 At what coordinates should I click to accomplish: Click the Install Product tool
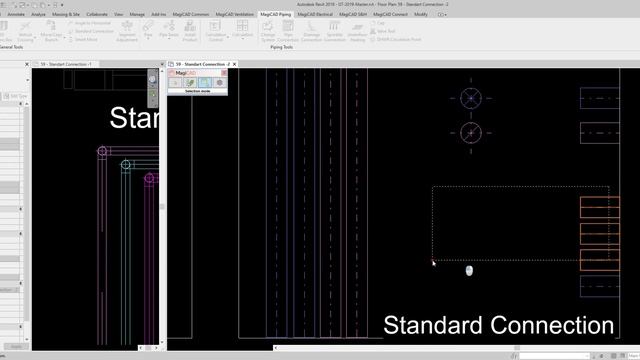pos(190,31)
